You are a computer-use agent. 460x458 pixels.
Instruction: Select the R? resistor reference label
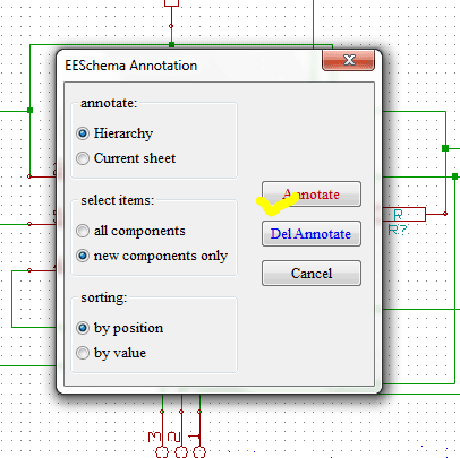pyautogui.click(x=398, y=230)
